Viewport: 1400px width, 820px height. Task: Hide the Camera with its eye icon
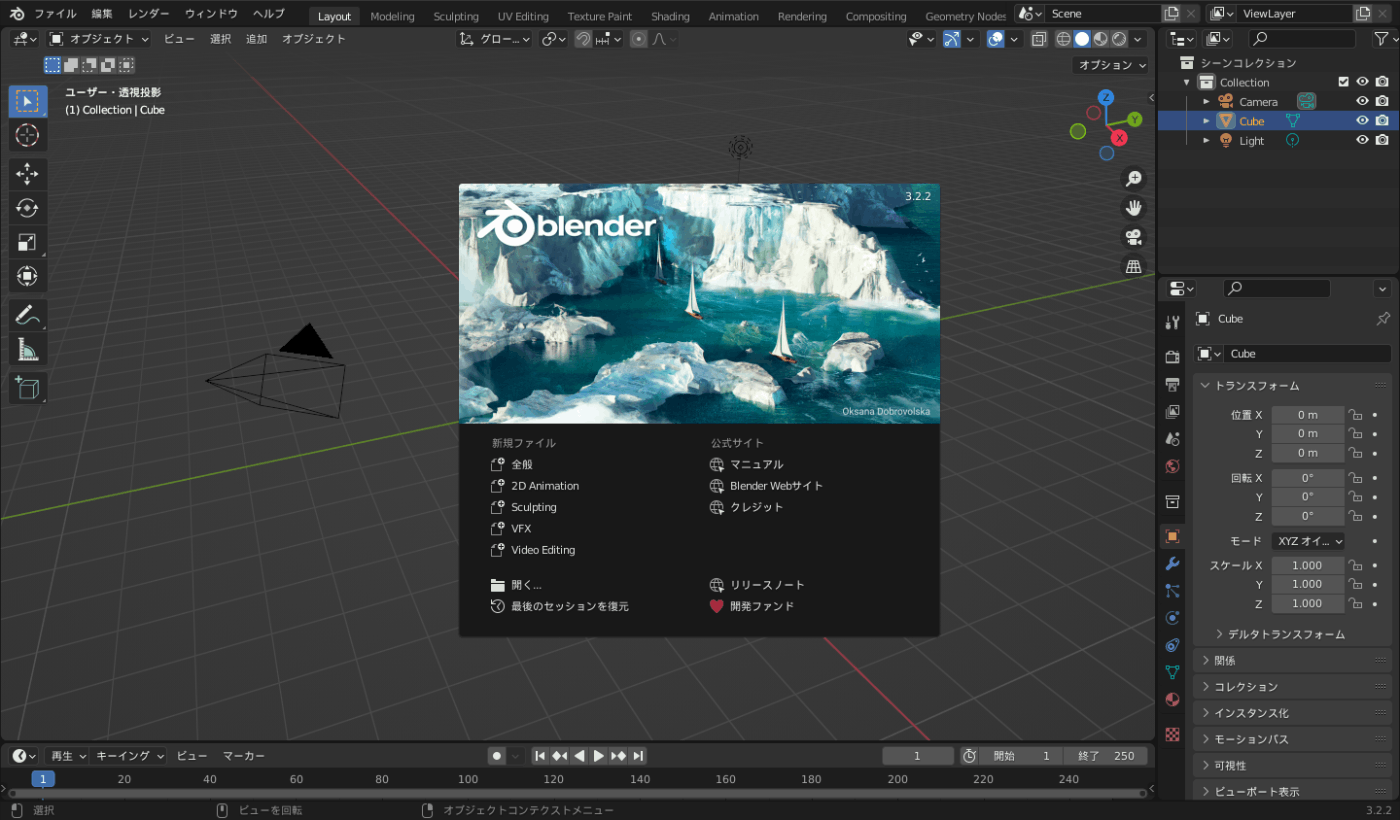click(x=1362, y=101)
